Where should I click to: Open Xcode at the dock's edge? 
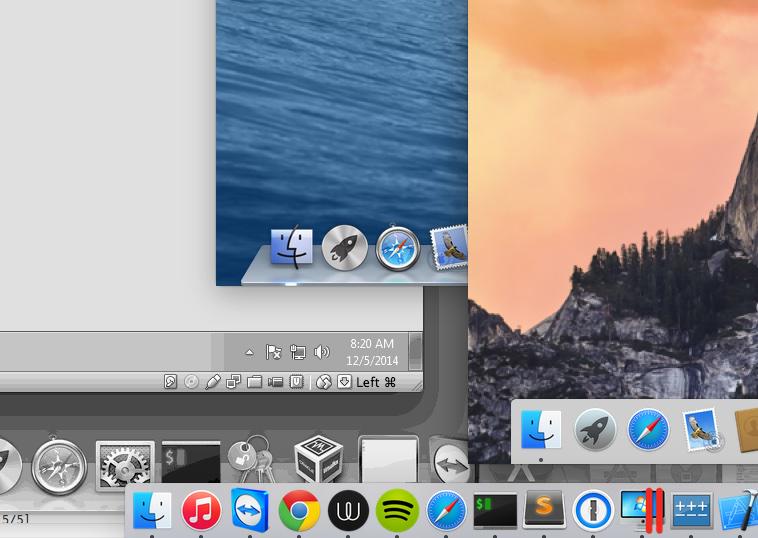coord(739,510)
